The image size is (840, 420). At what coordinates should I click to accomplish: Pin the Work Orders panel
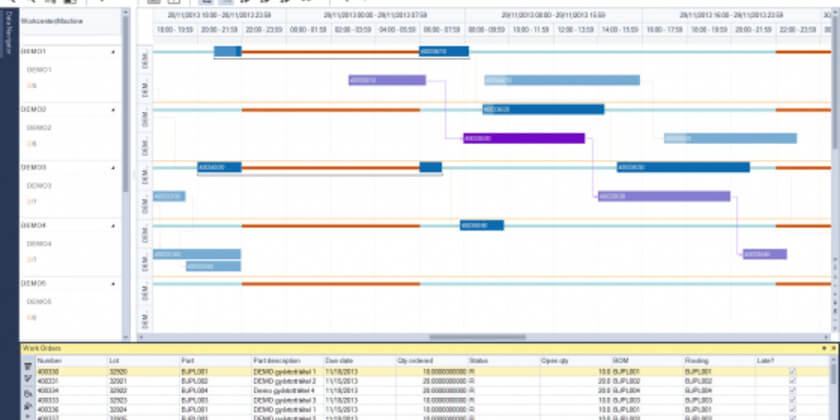tap(823, 347)
